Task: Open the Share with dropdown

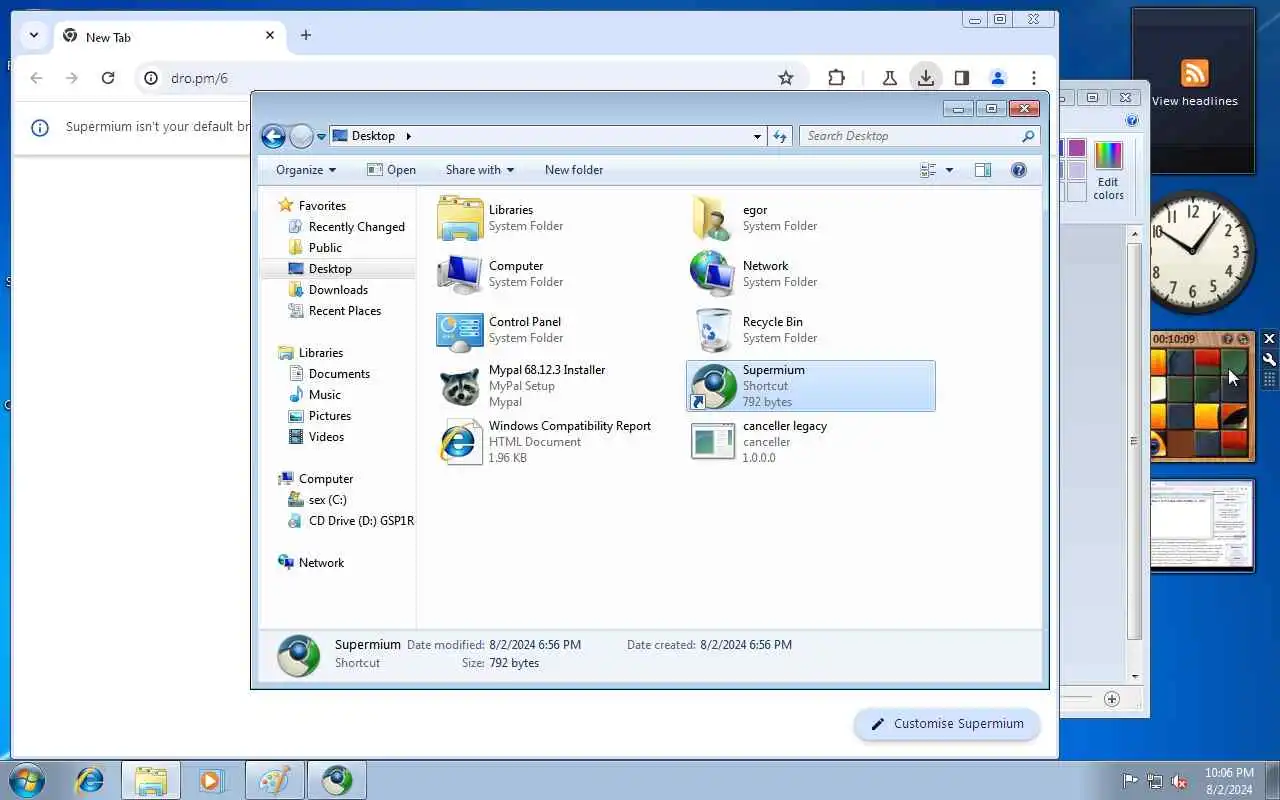Action: pos(480,170)
